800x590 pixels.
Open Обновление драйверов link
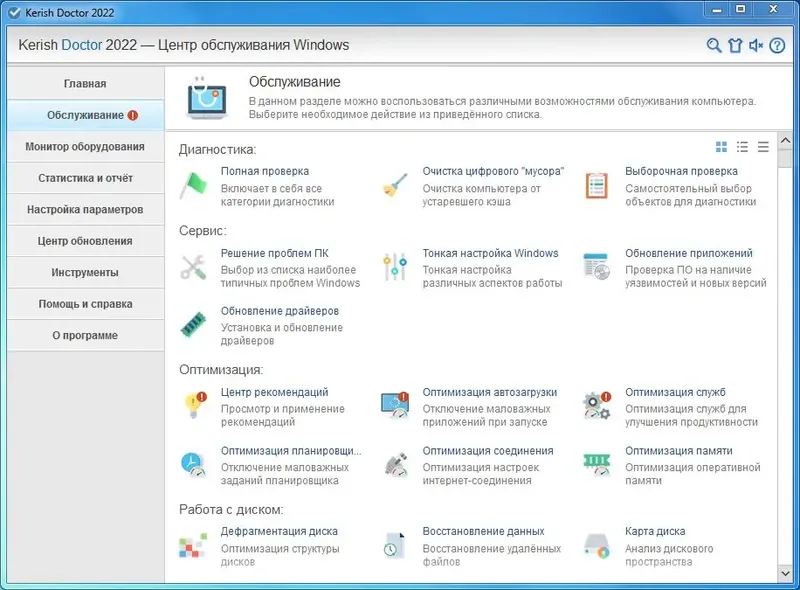click(280, 311)
